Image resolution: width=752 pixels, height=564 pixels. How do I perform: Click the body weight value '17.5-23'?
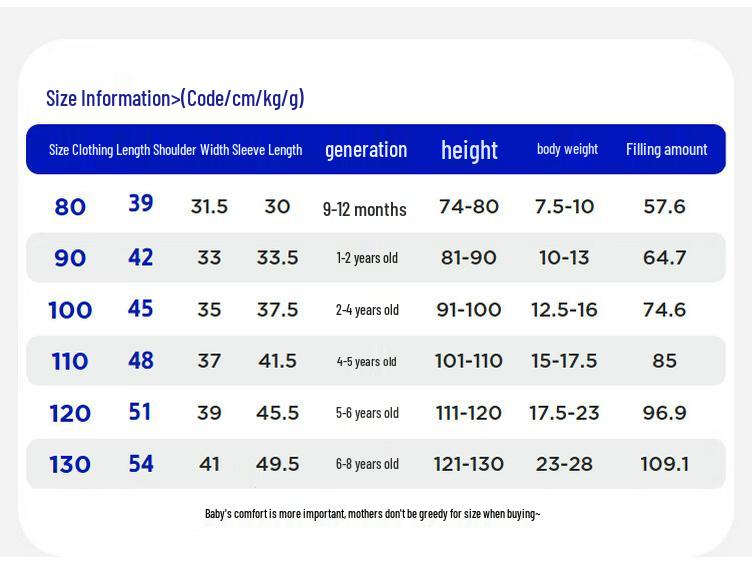tap(564, 412)
